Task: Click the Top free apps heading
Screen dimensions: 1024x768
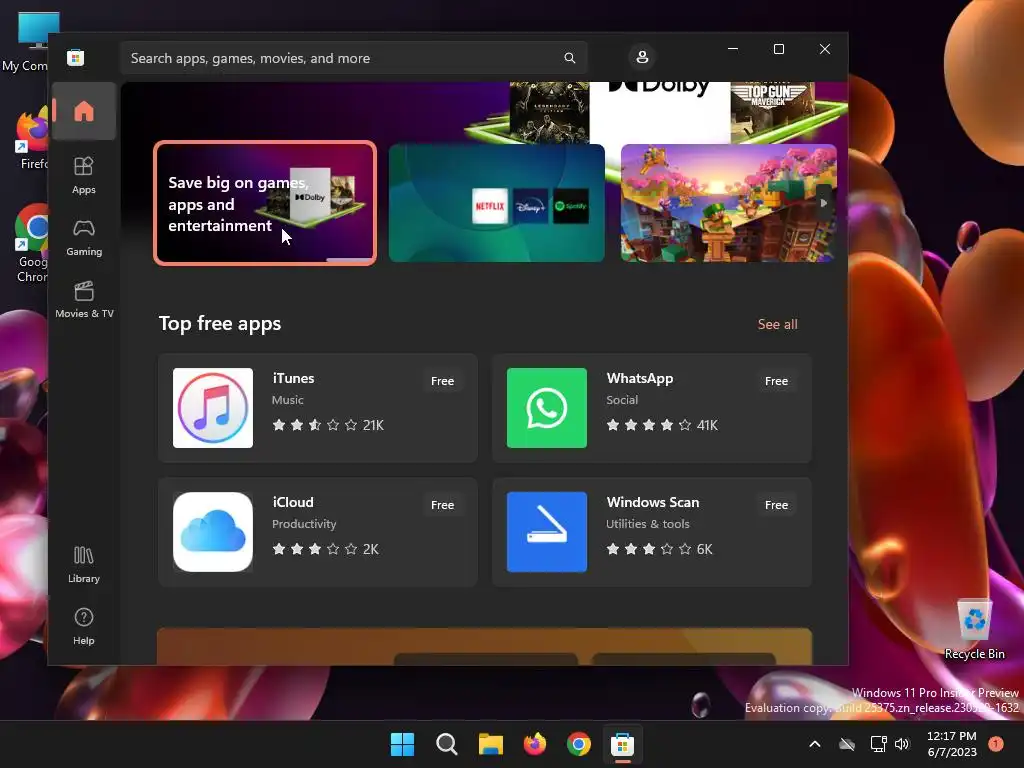Action: [x=220, y=324]
